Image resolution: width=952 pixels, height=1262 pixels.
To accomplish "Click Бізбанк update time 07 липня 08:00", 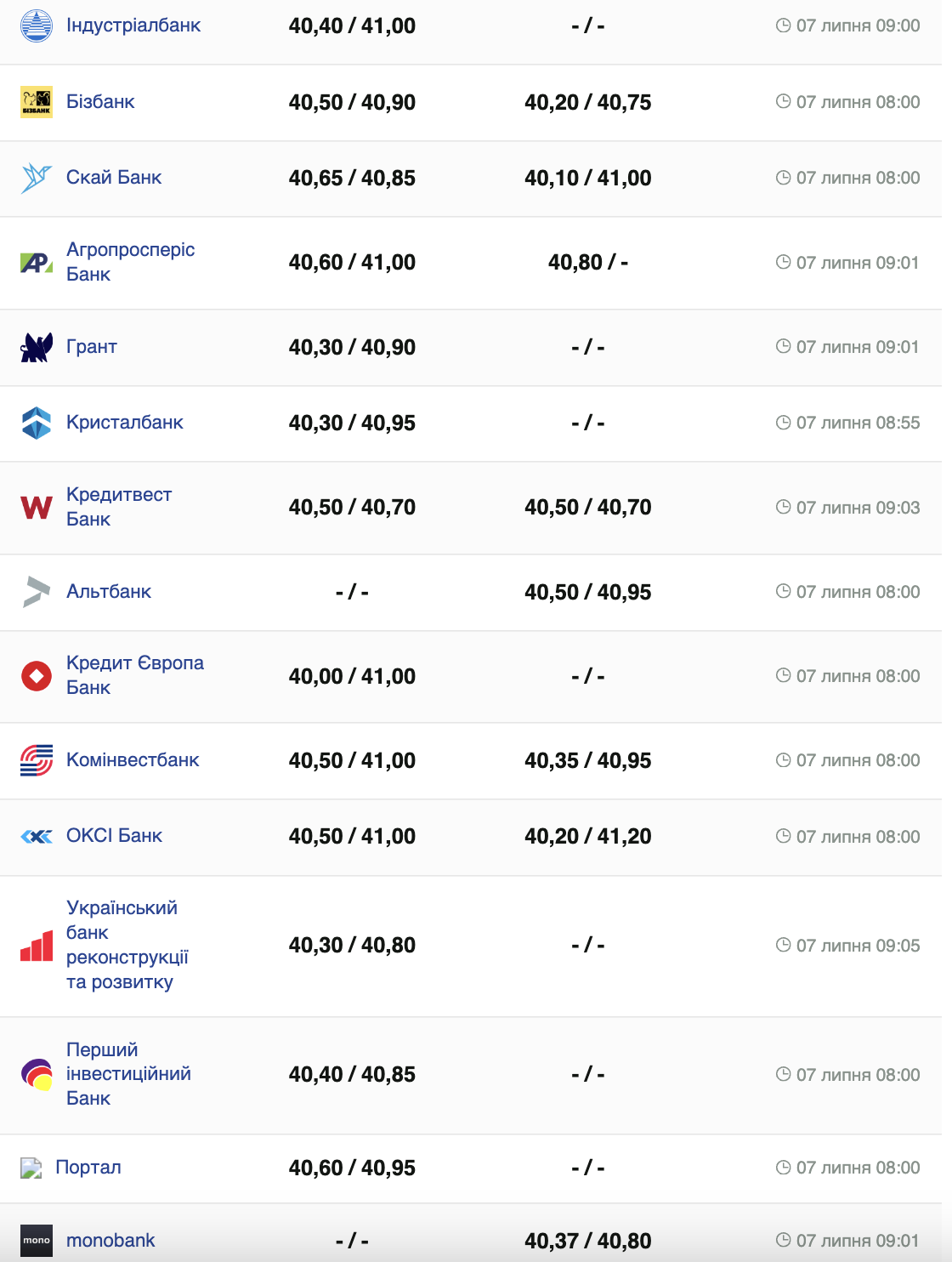I will [x=858, y=102].
